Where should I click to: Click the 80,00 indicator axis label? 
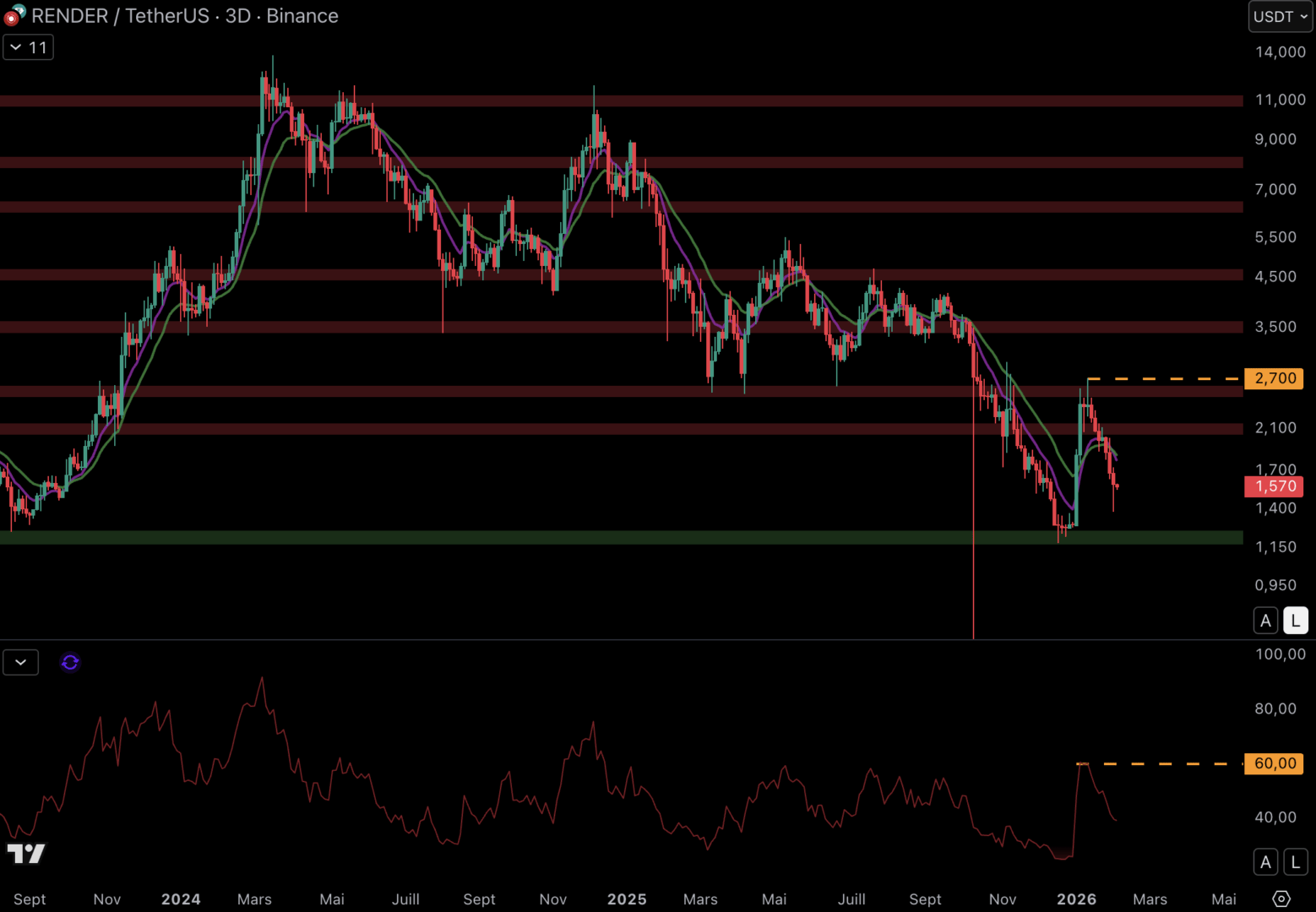(x=1275, y=708)
